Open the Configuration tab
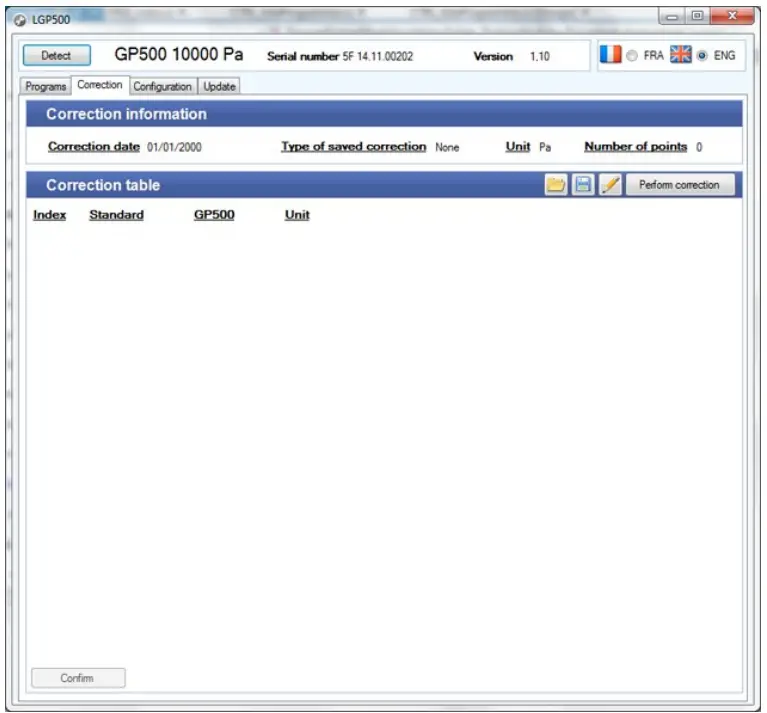 pyautogui.click(x=162, y=87)
